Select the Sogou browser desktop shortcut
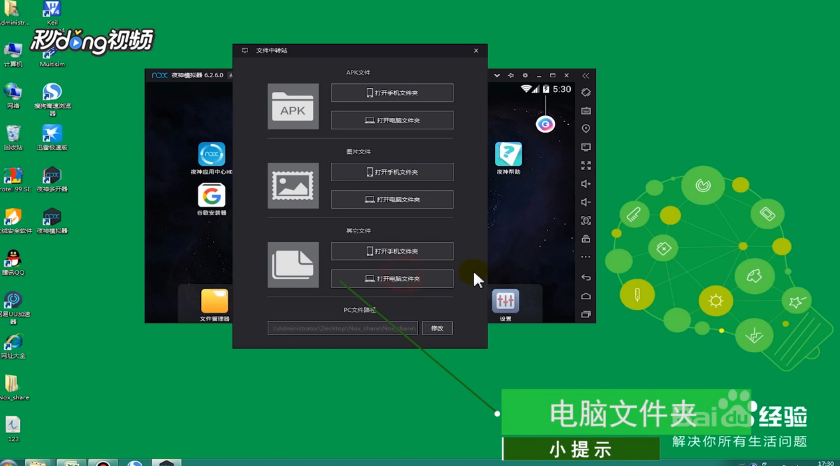 (52, 100)
